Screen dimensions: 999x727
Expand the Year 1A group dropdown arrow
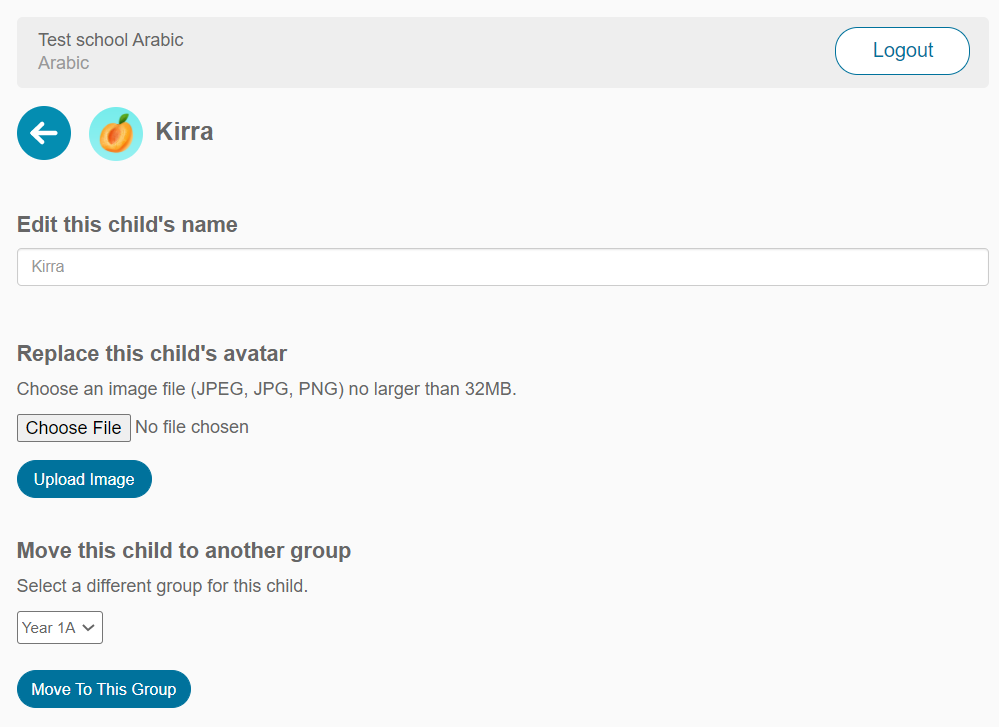(x=88, y=627)
